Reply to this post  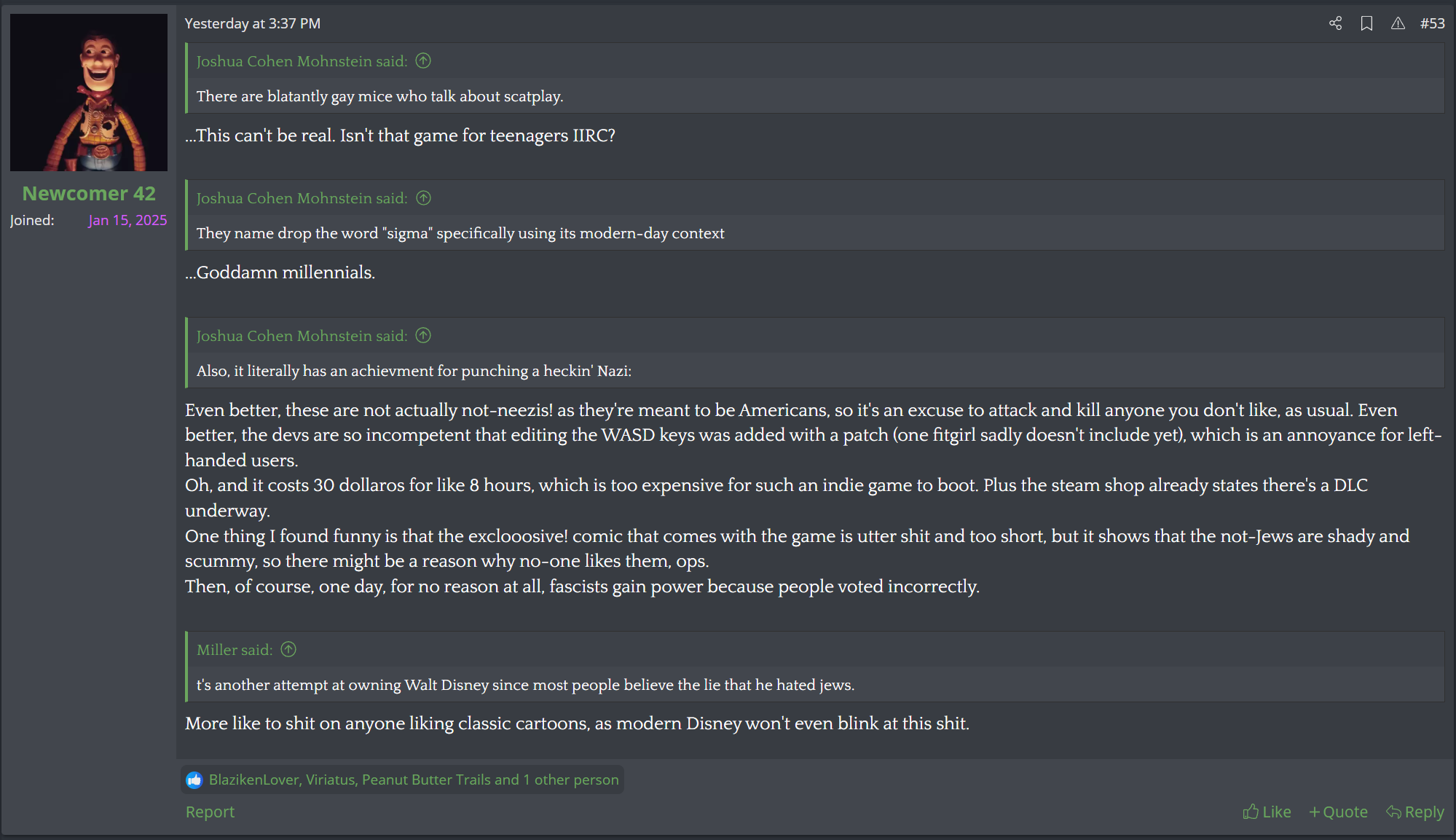coord(1414,812)
